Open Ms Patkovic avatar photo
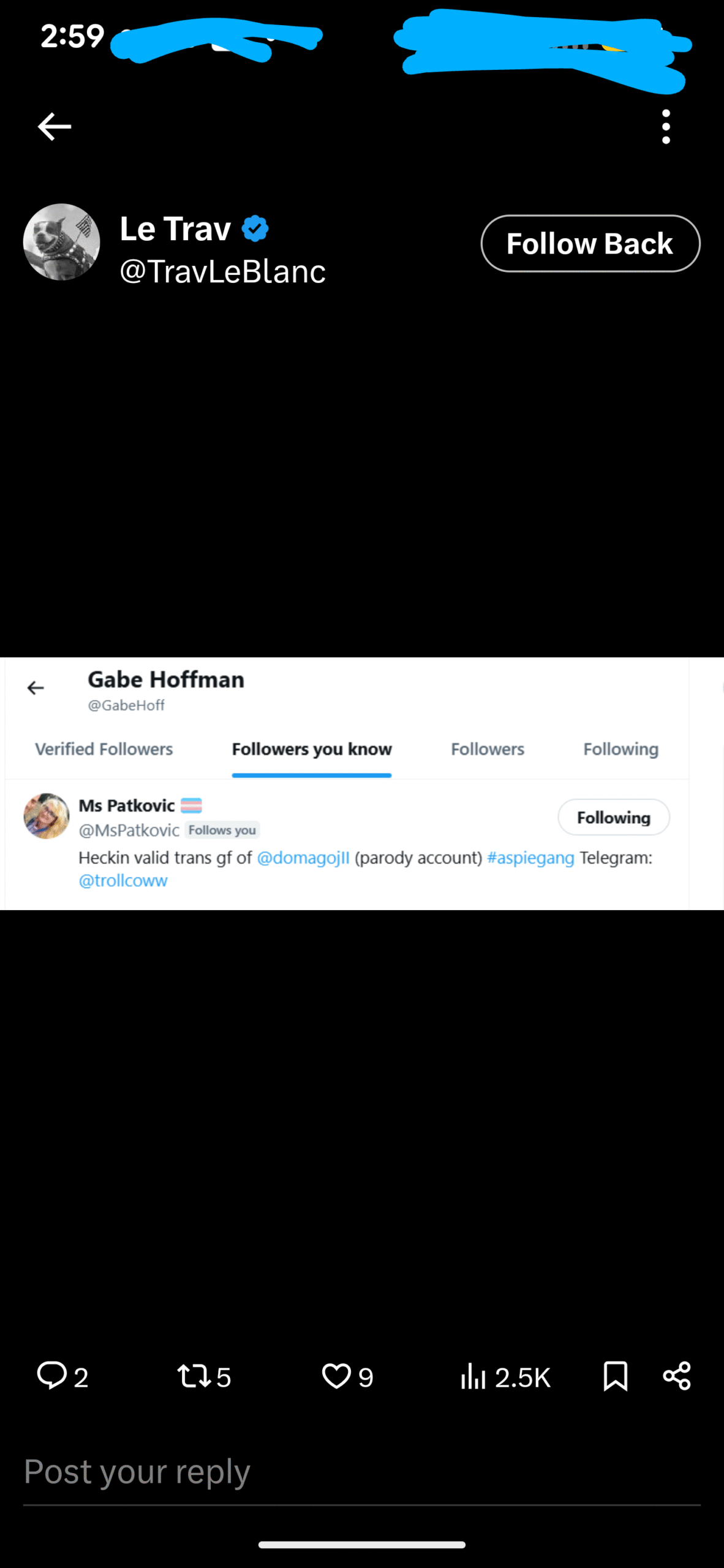The width and height of the screenshot is (724, 1568). point(47,816)
